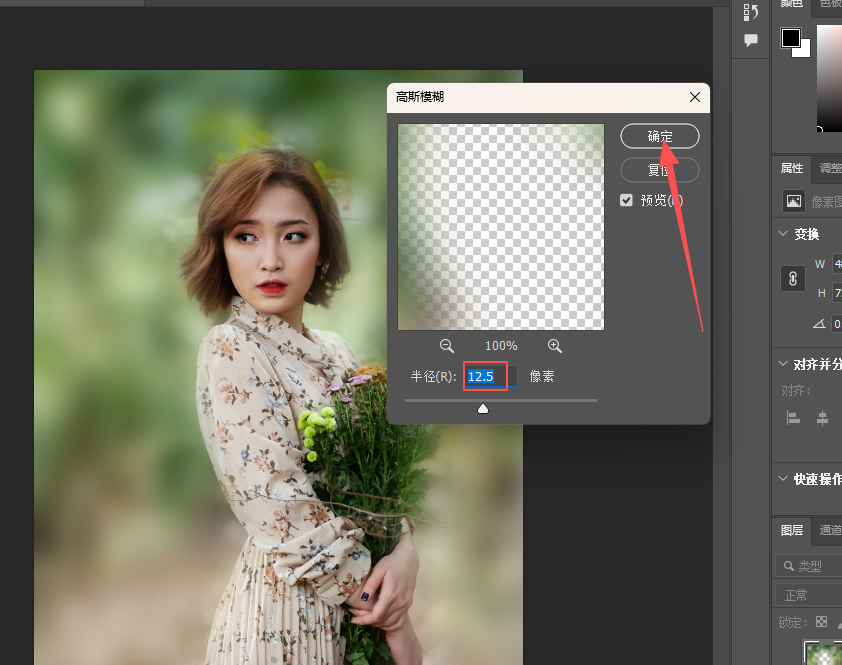Image resolution: width=842 pixels, height=665 pixels.
Task: Select the black foreground color swatch
Action: [790, 38]
